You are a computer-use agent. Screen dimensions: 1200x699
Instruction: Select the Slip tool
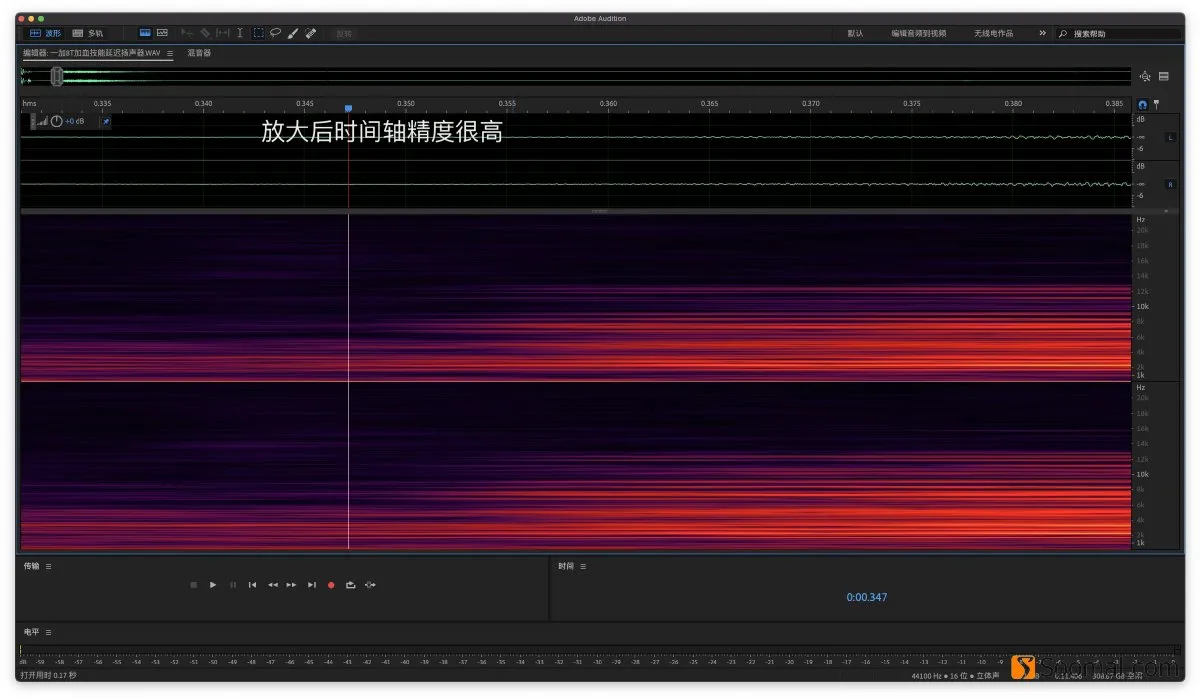222,33
